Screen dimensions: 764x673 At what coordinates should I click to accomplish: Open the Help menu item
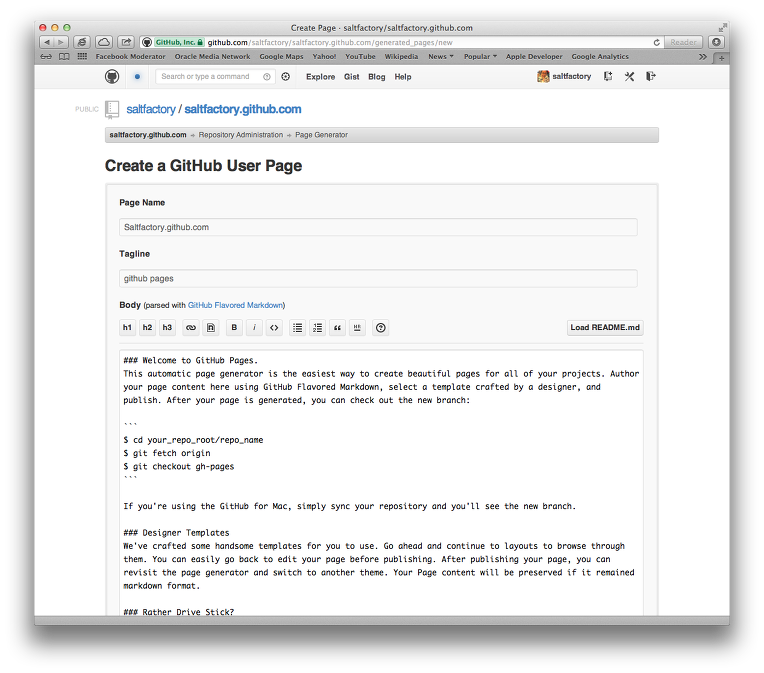pos(403,77)
